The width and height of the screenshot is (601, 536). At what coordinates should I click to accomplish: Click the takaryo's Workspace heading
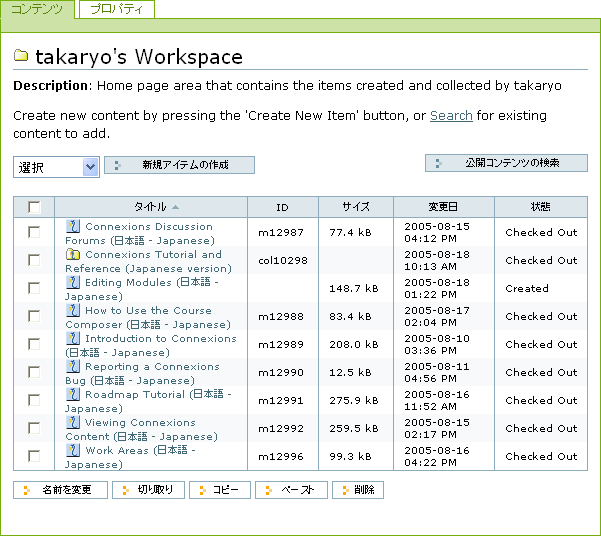[139, 57]
